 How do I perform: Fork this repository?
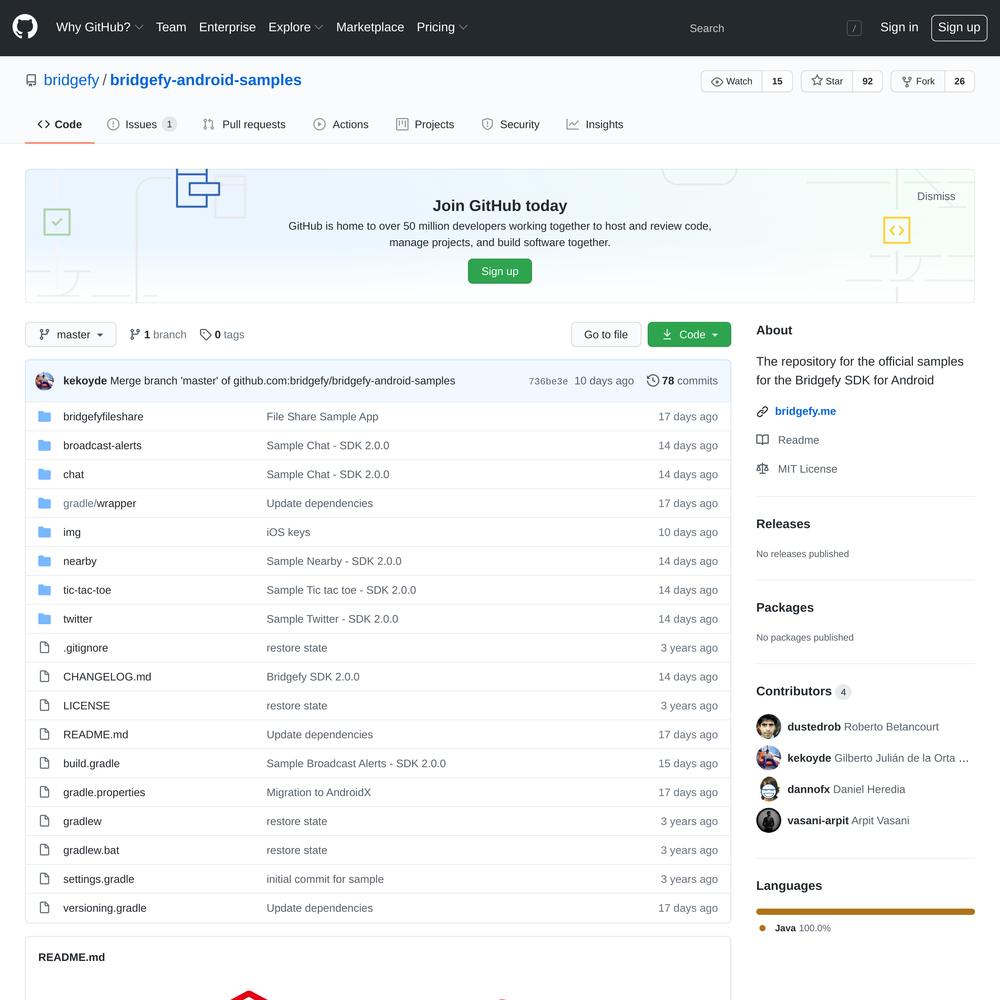pos(918,81)
